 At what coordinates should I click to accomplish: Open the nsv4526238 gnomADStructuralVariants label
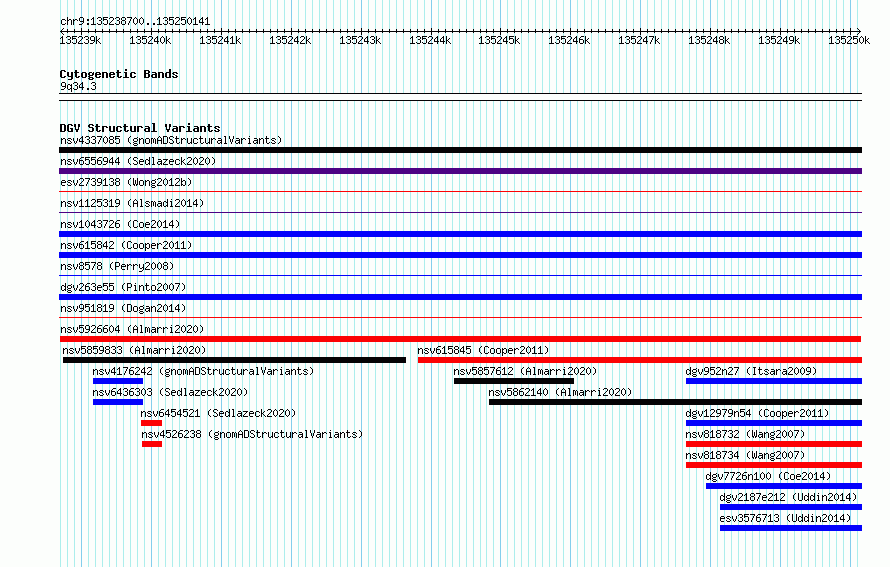(252, 434)
